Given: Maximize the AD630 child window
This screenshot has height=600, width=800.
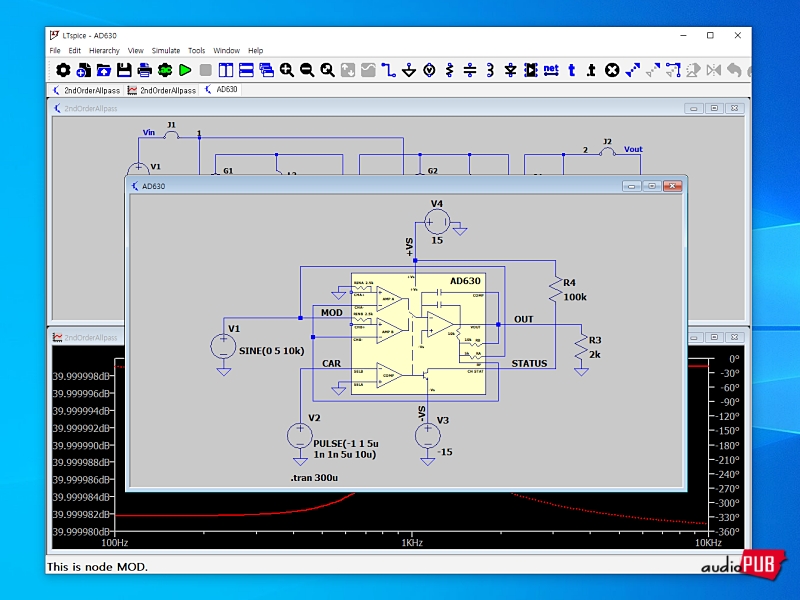Looking at the screenshot, I should (652, 186).
